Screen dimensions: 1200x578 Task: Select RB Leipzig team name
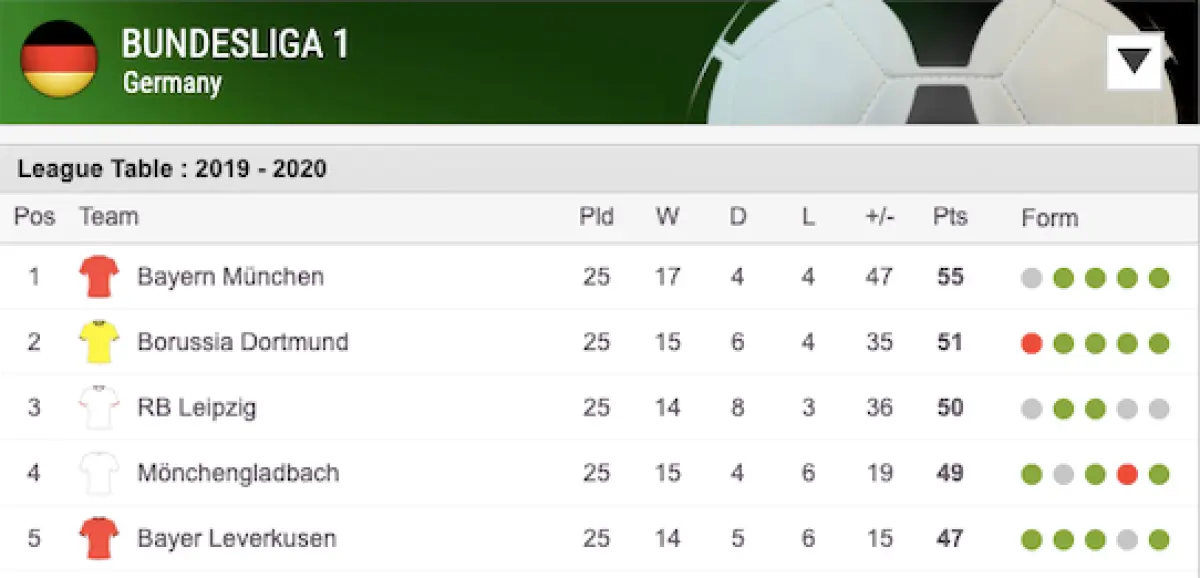(x=197, y=408)
